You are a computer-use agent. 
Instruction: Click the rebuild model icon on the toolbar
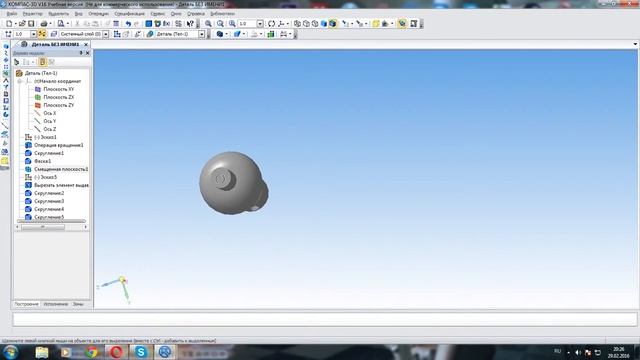tap(402, 24)
